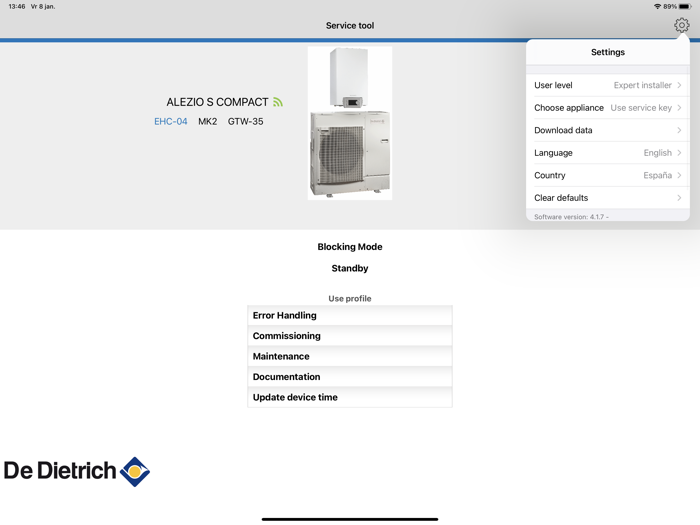
Task: Tap the Standby status text
Action: click(x=350, y=268)
